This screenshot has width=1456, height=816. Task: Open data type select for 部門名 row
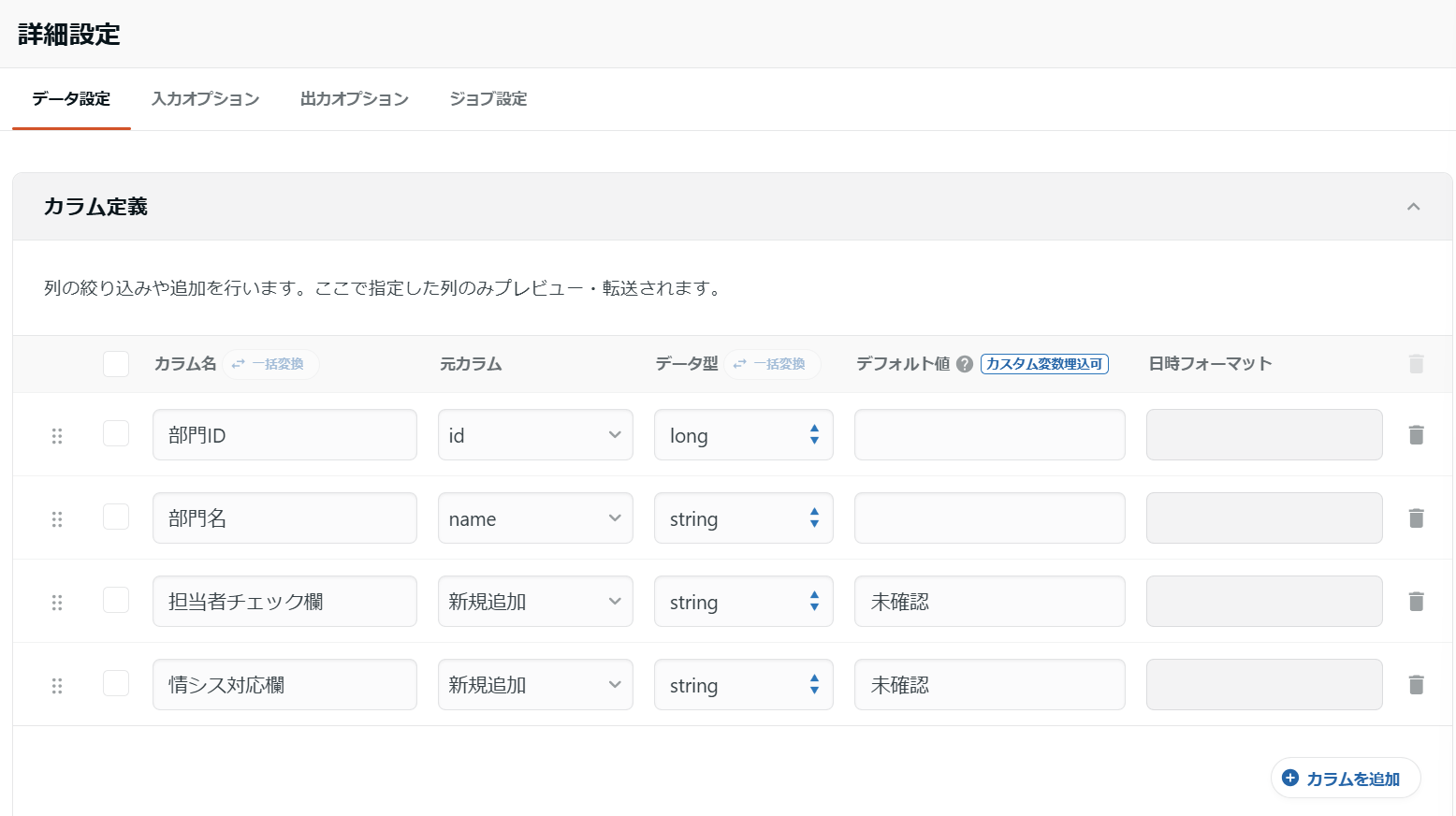coord(744,517)
